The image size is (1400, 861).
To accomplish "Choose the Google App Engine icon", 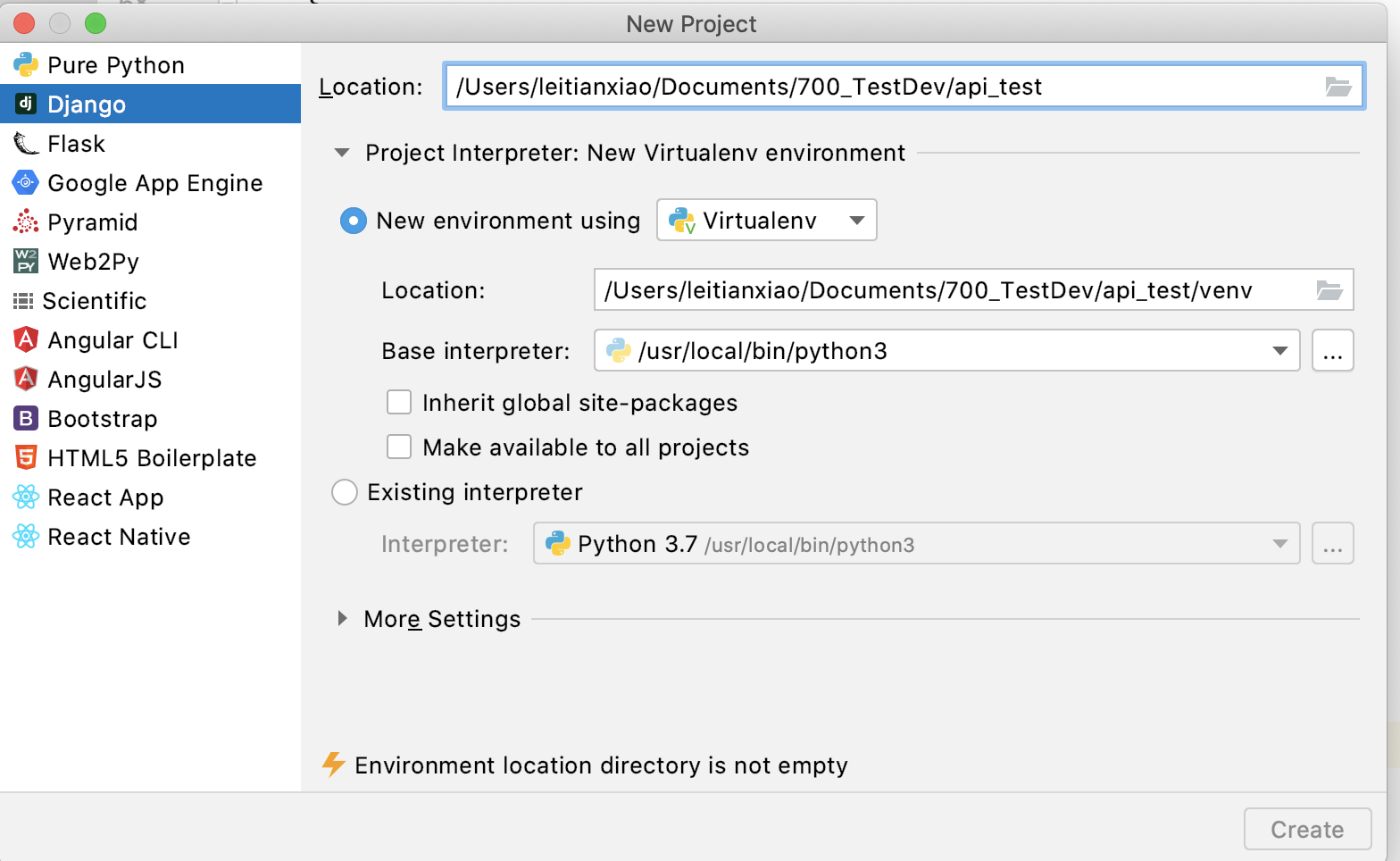I will click(26, 183).
